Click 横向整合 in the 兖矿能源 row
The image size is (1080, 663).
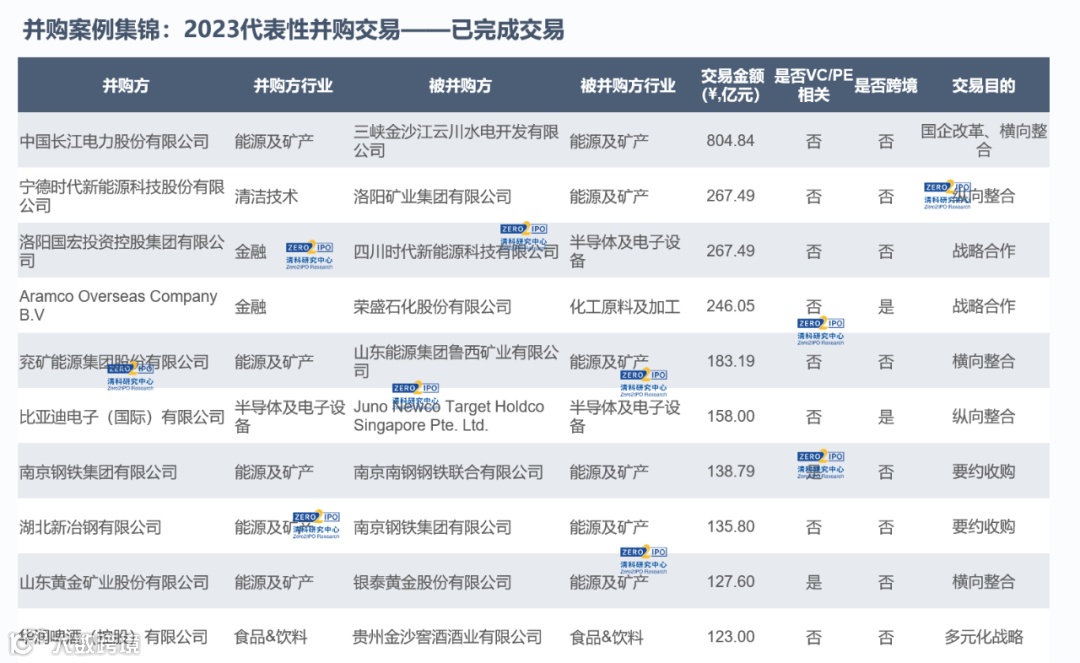tap(984, 361)
